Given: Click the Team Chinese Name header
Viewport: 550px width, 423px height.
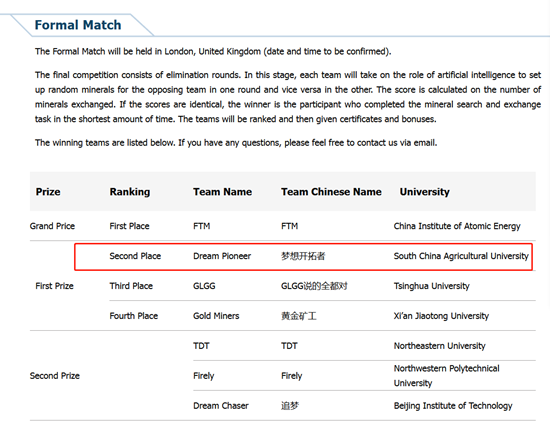Looking at the screenshot, I should 331,192.
